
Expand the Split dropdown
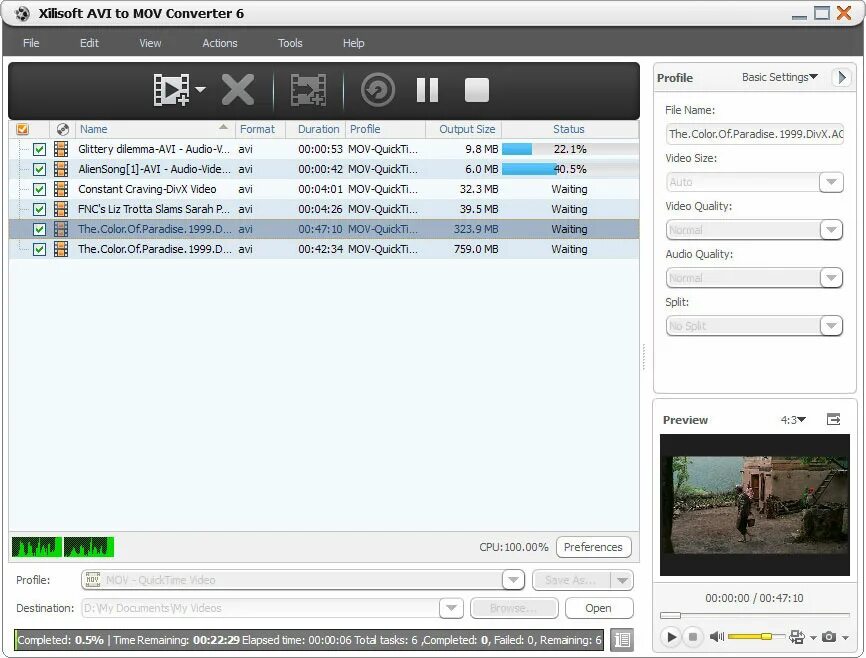point(831,326)
